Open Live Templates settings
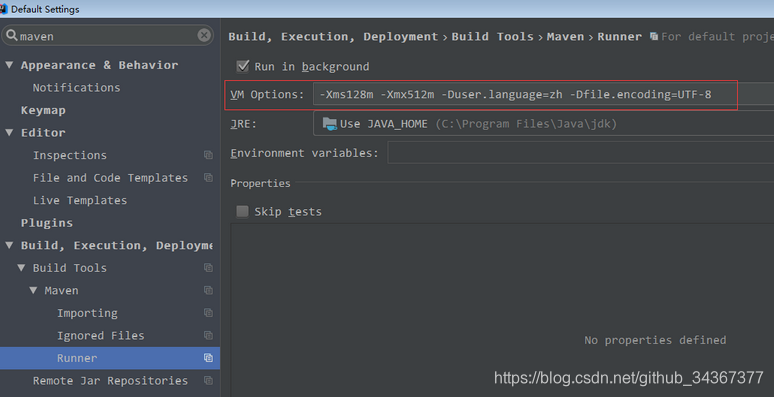Viewport: 774px width, 397px height. (x=80, y=200)
